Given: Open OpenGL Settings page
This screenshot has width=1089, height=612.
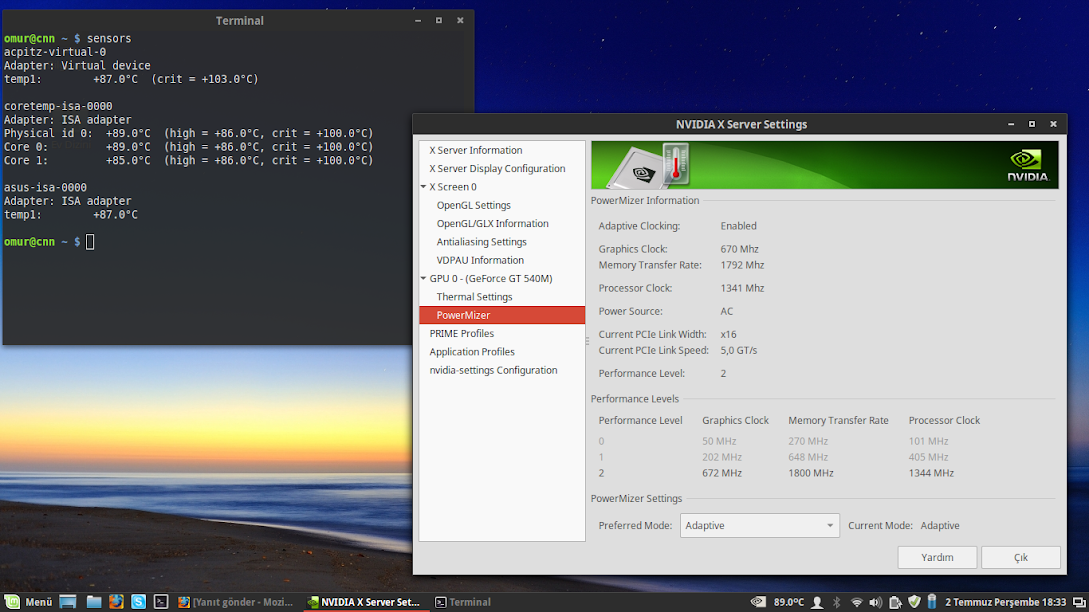Looking at the screenshot, I should [473, 205].
